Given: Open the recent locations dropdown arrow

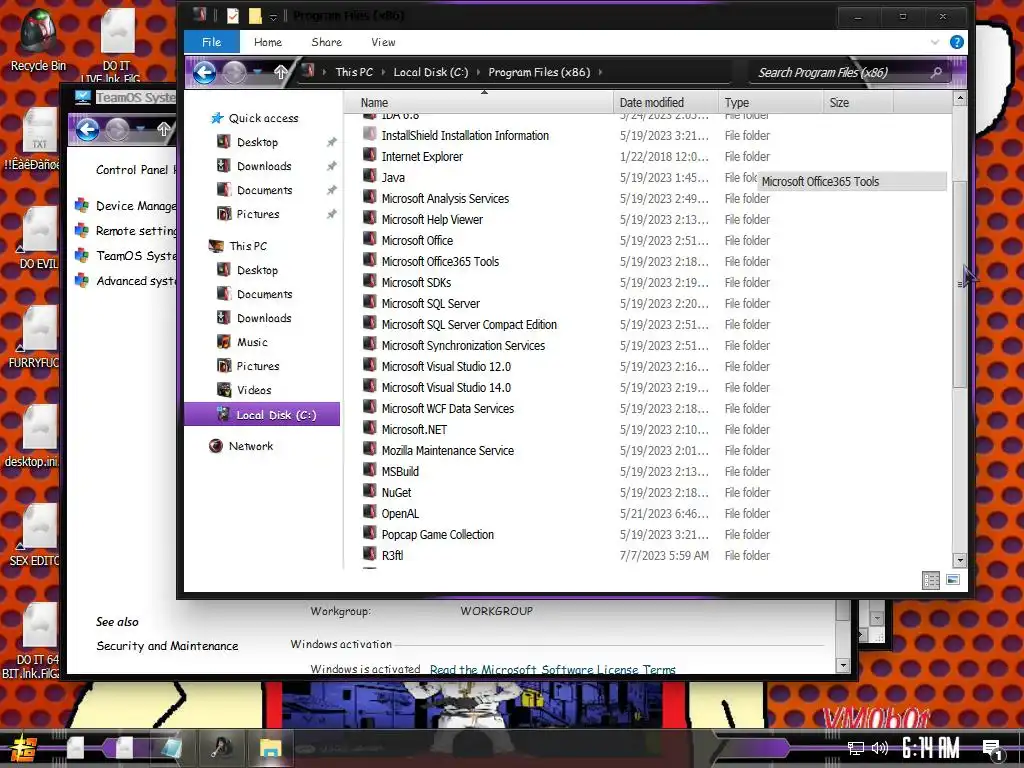Looking at the screenshot, I should tap(258, 72).
